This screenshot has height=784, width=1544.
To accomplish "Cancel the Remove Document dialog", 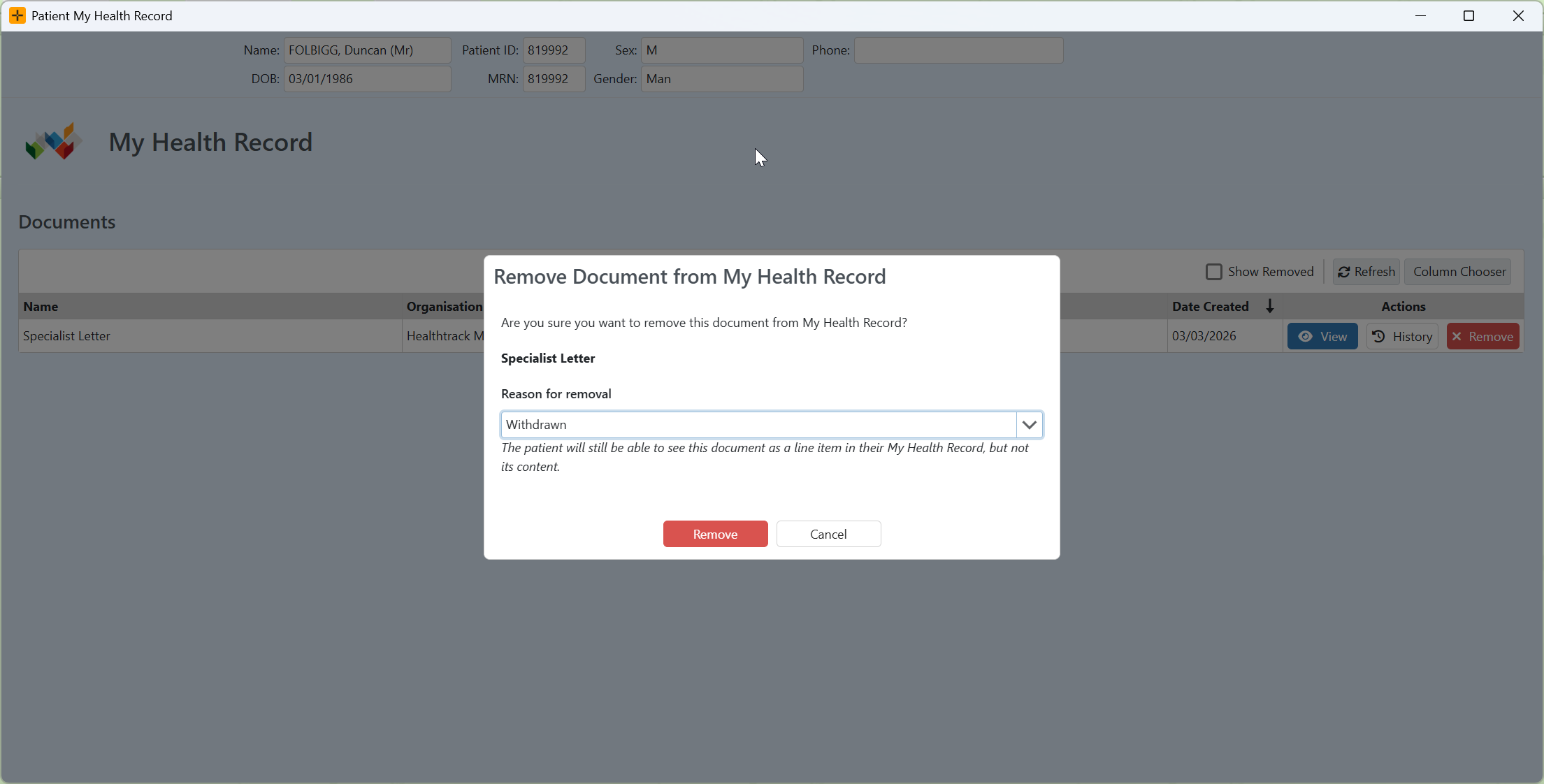I will coord(828,534).
